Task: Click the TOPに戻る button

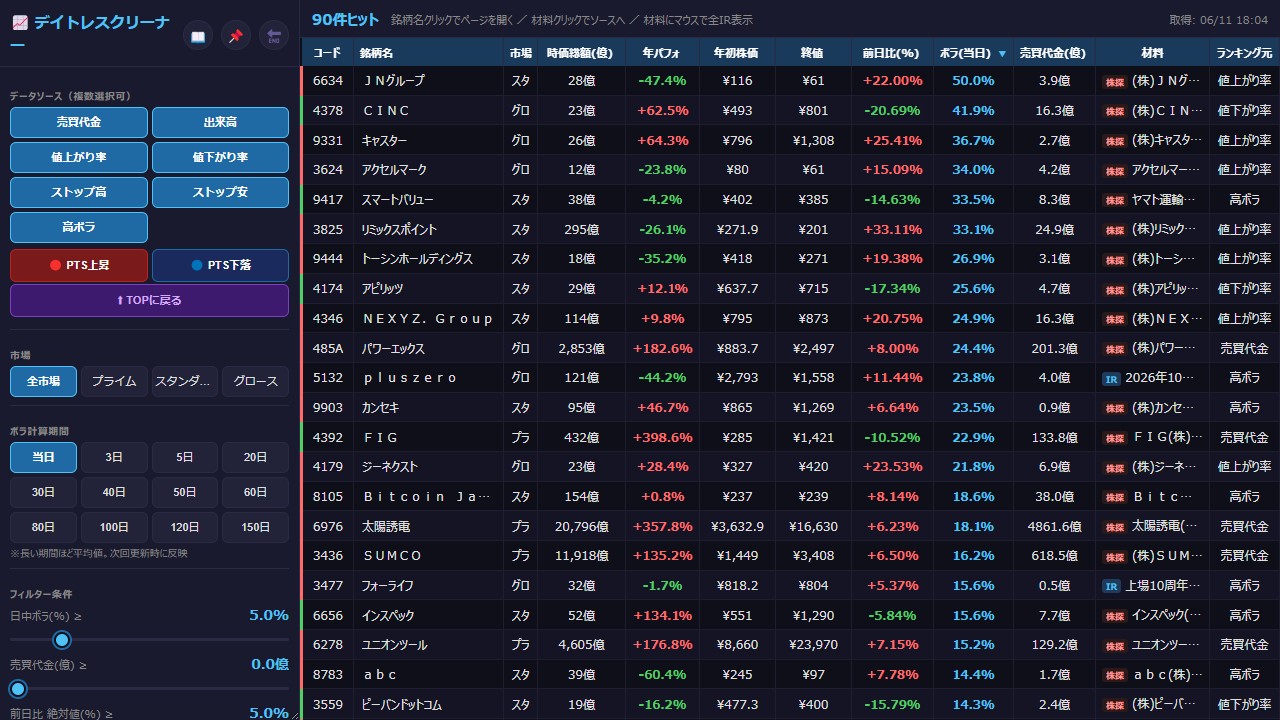Action: (x=149, y=300)
